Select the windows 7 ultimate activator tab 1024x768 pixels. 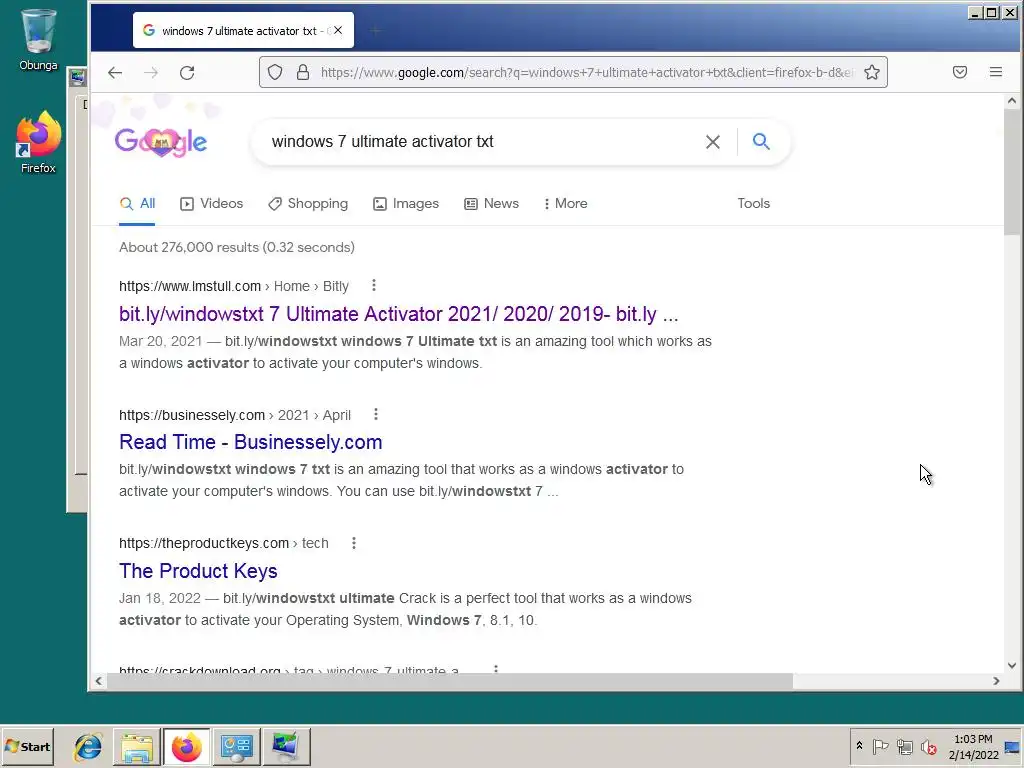[243, 30]
